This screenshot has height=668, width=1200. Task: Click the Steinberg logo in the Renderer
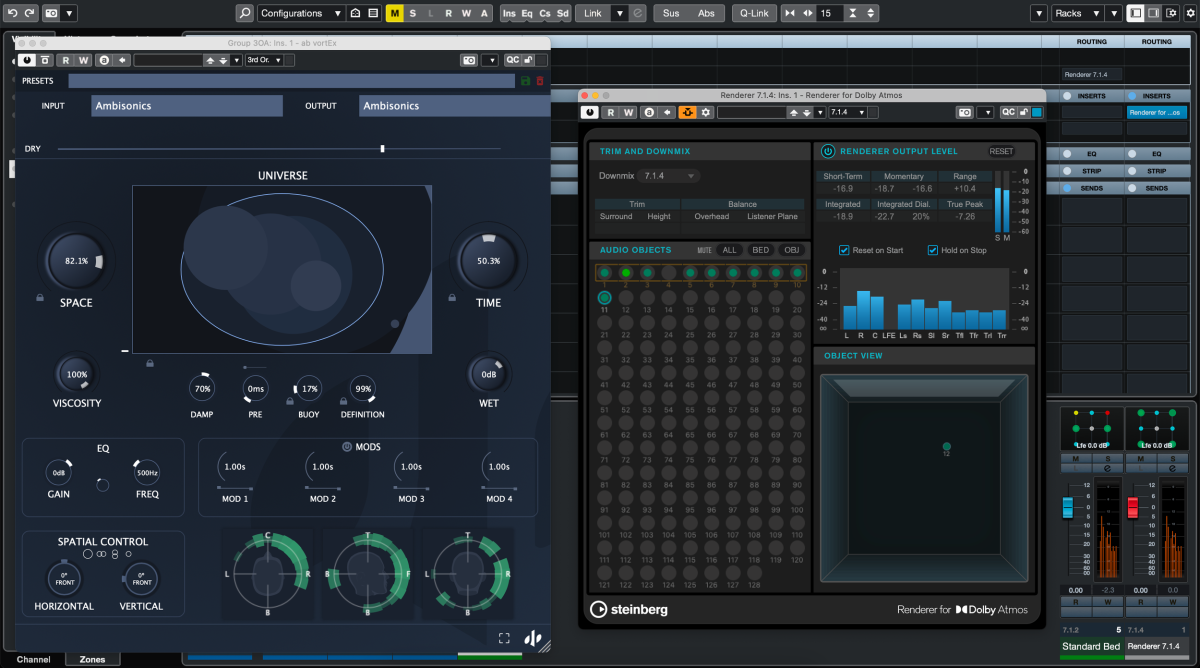tap(629, 609)
